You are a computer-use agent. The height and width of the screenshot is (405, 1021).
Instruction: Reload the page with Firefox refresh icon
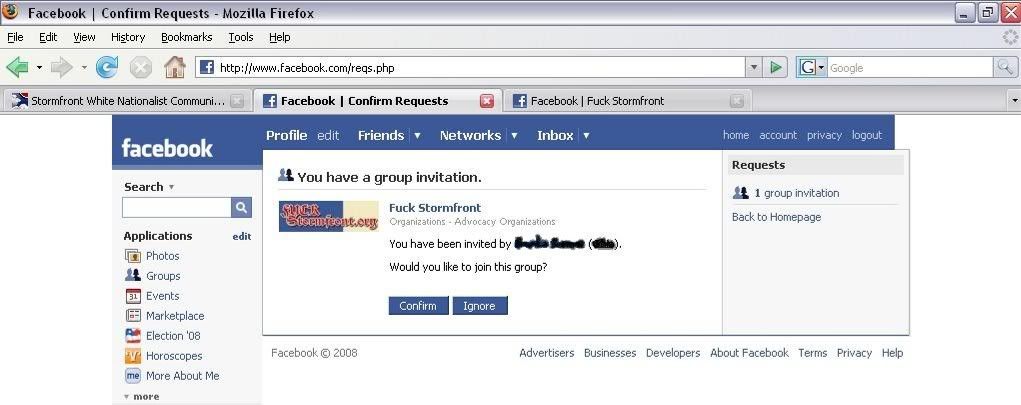tap(106, 67)
